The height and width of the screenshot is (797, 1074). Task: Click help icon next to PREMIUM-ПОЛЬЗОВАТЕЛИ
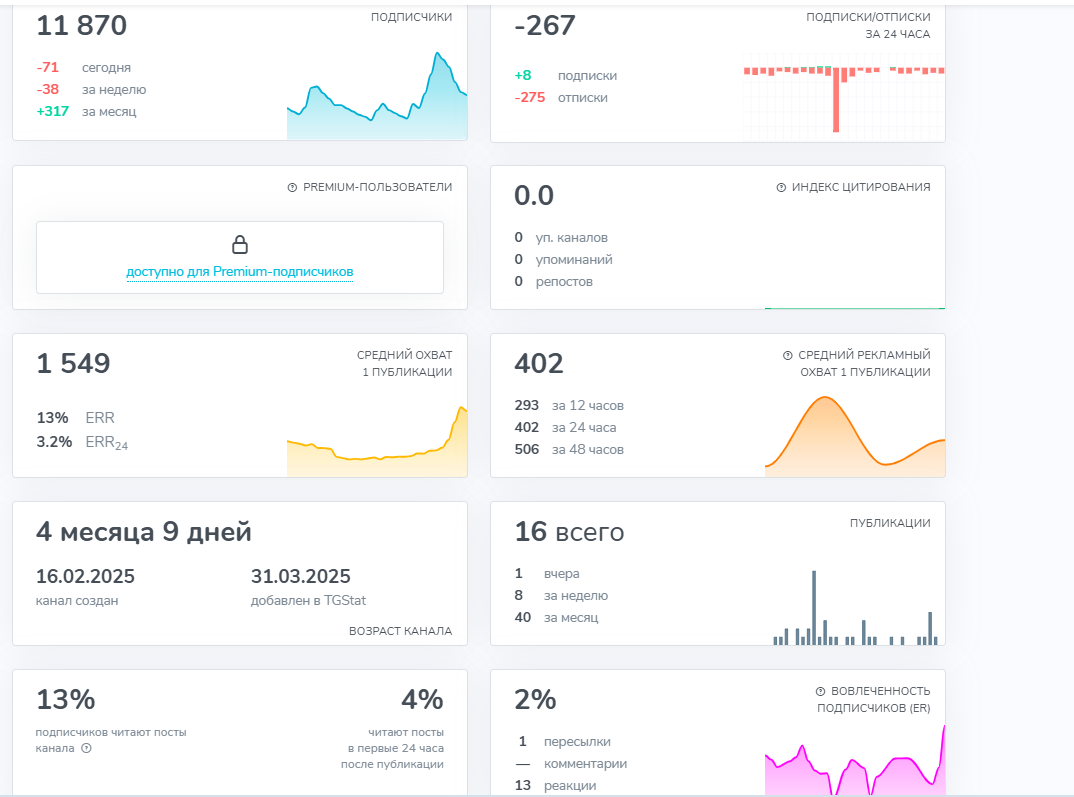click(x=292, y=188)
